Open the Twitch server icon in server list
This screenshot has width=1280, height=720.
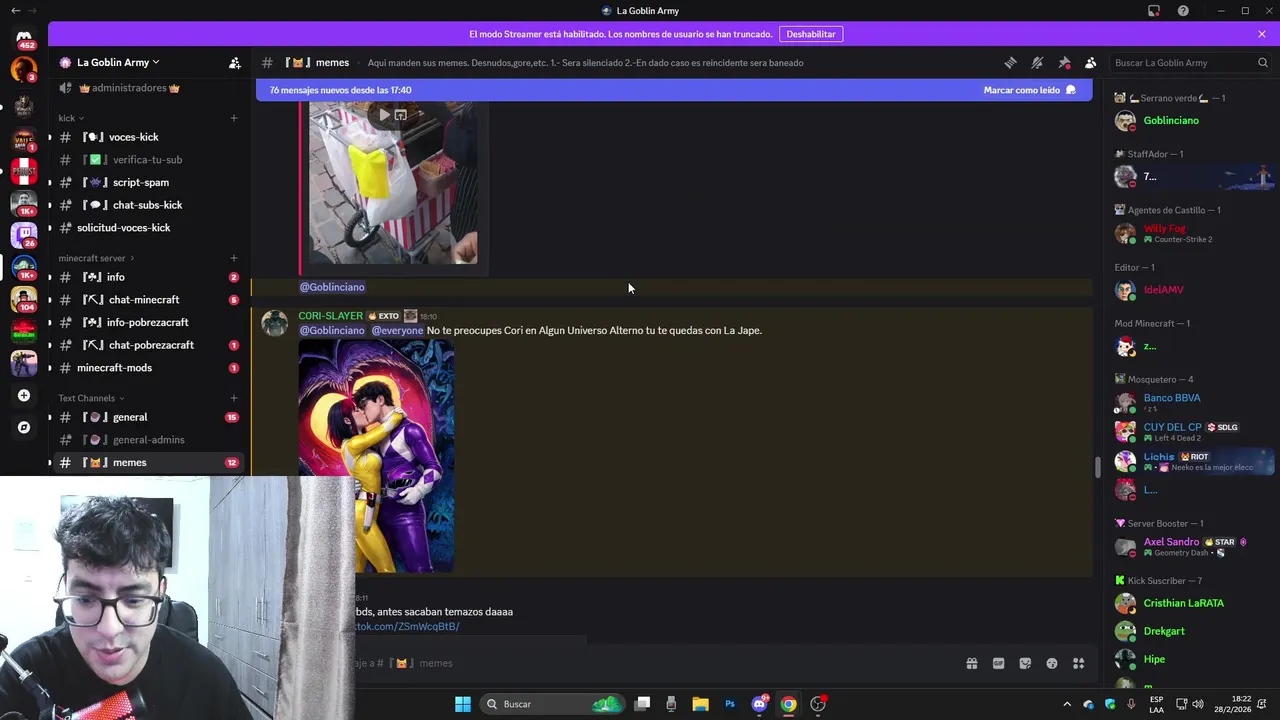[x=24, y=235]
